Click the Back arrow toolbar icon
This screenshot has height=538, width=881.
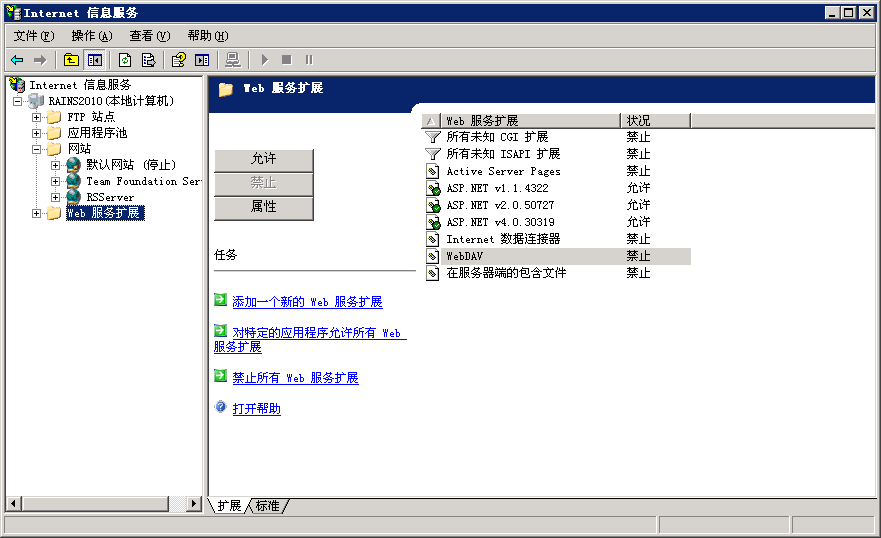[x=17, y=60]
